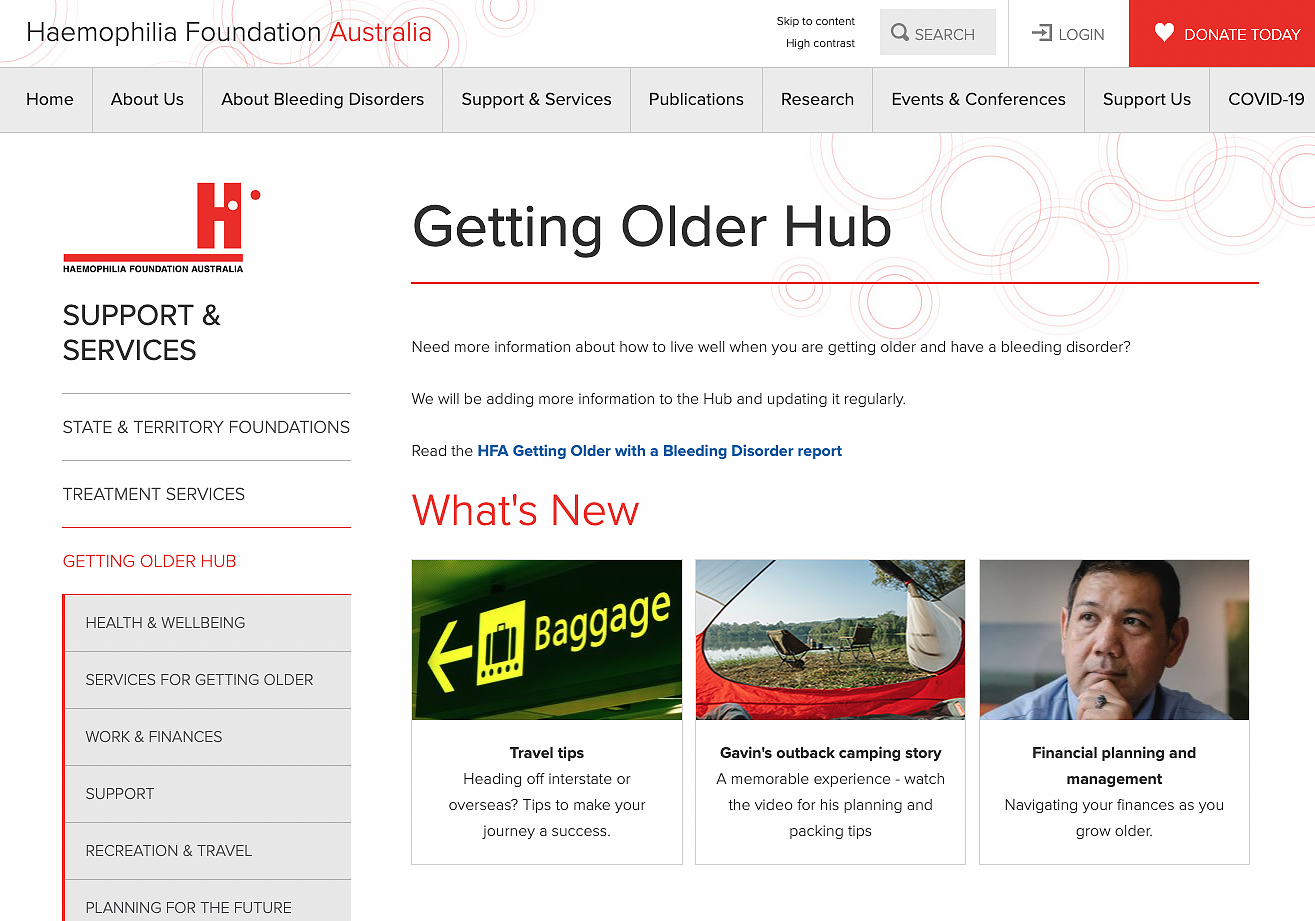This screenshot has height=921, width=1315.
Task: Expand the Events & Conferences menu
Action: (978, 99)
